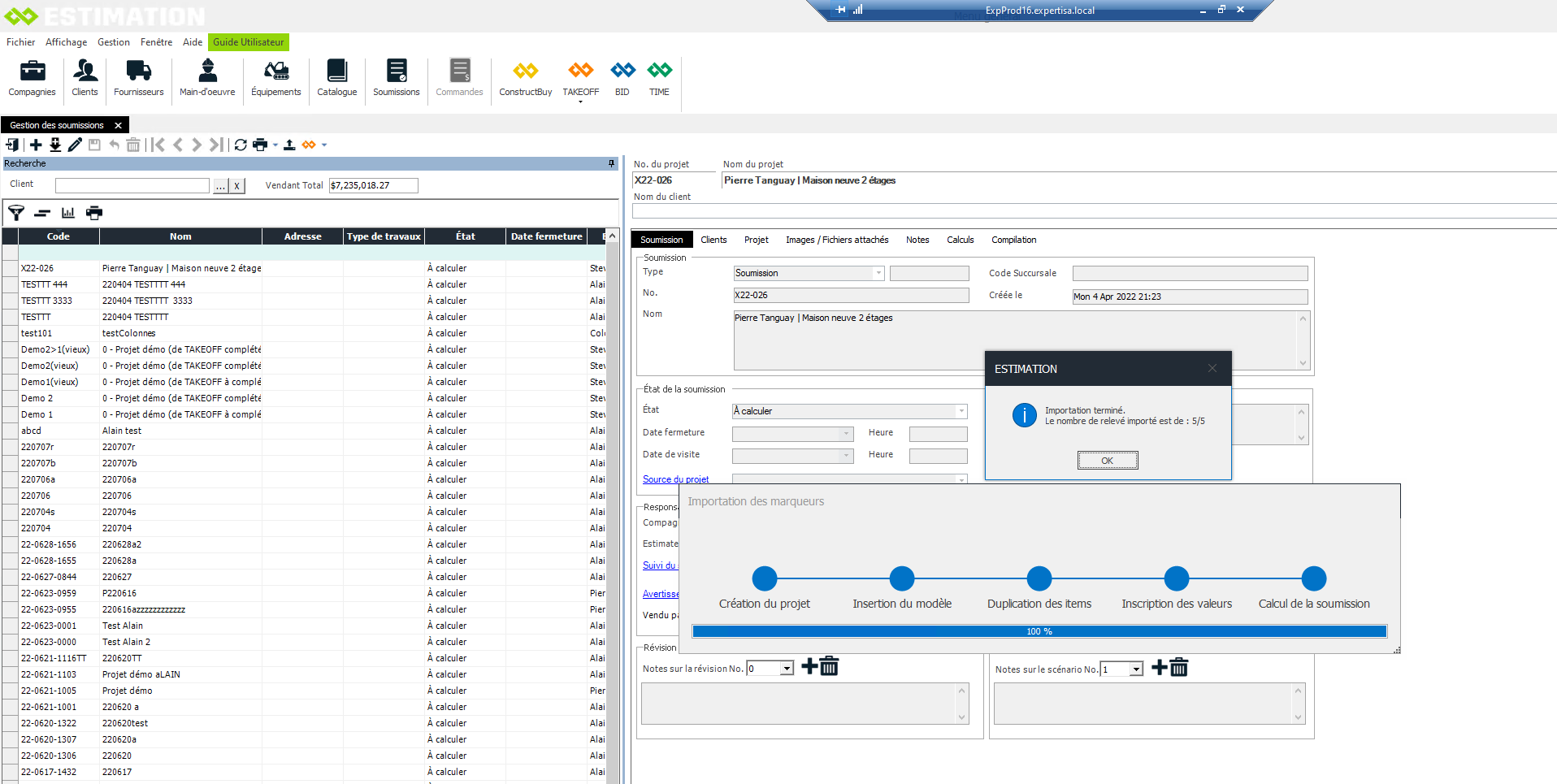Click the refresh icon in the toolbar
This screenshot has height=784, width=1557.
pos(241,145)
